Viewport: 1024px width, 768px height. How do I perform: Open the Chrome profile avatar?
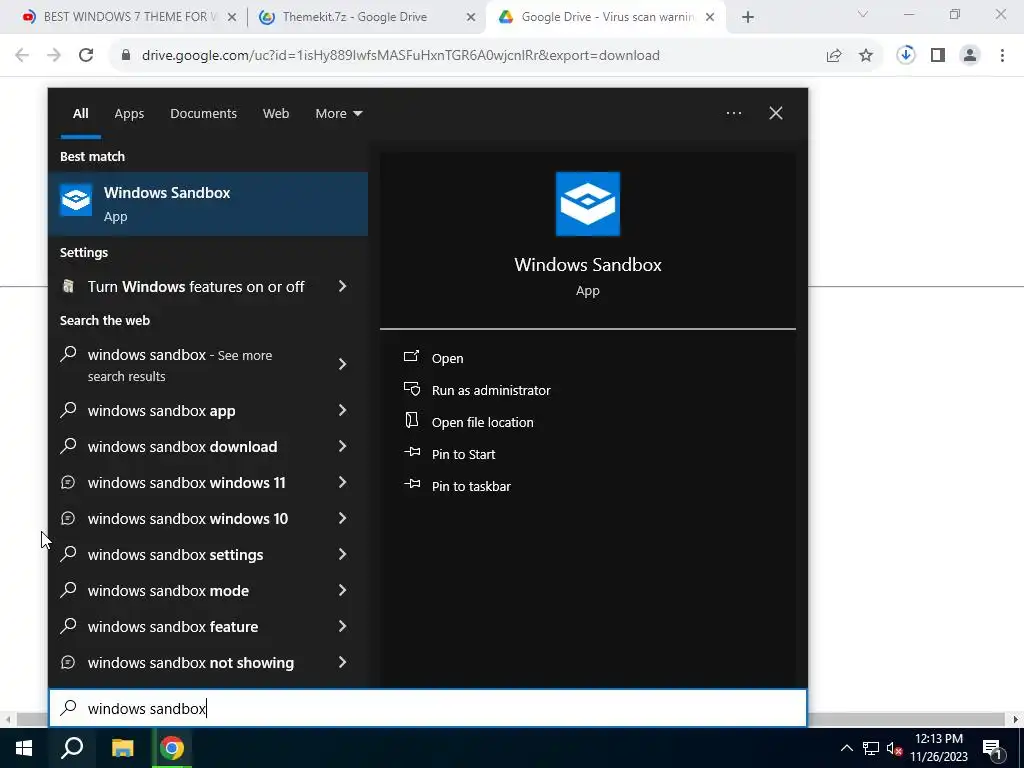pyautogui.click(x=970, y=55)
